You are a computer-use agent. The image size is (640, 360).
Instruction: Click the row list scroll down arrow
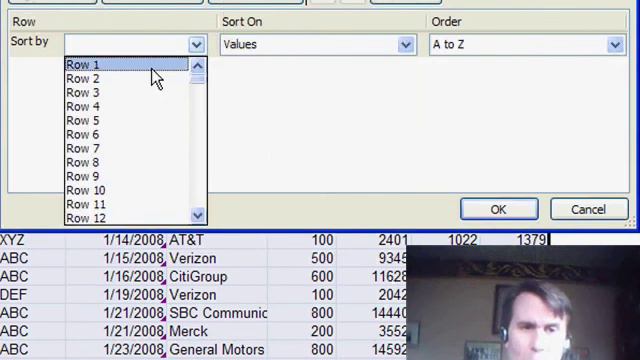[x=198, y=215]
